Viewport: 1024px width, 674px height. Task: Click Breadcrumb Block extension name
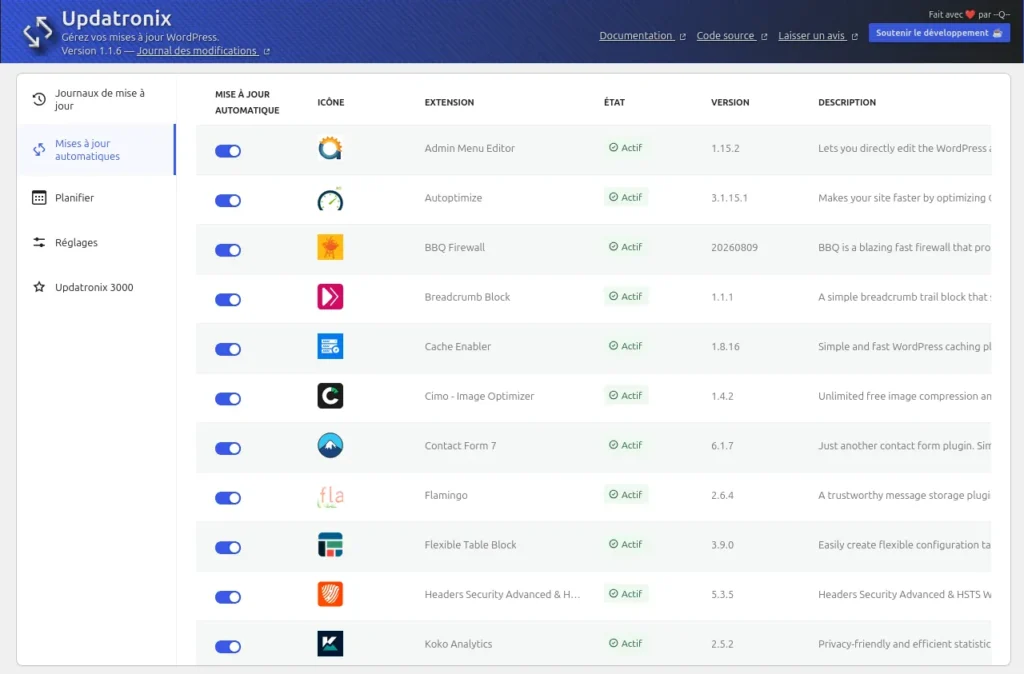coord(467,297)
